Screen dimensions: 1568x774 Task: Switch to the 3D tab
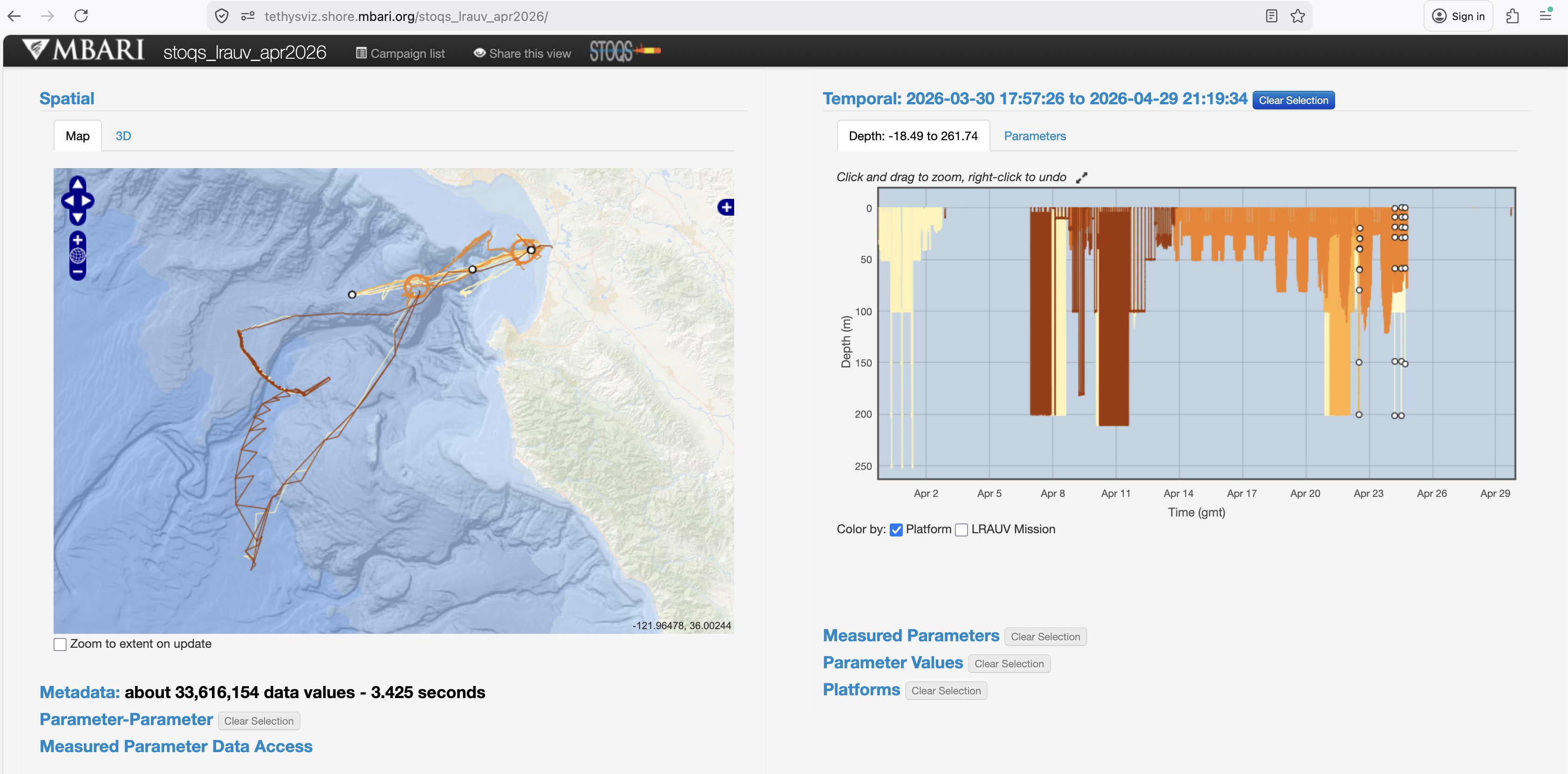point(123,136)
